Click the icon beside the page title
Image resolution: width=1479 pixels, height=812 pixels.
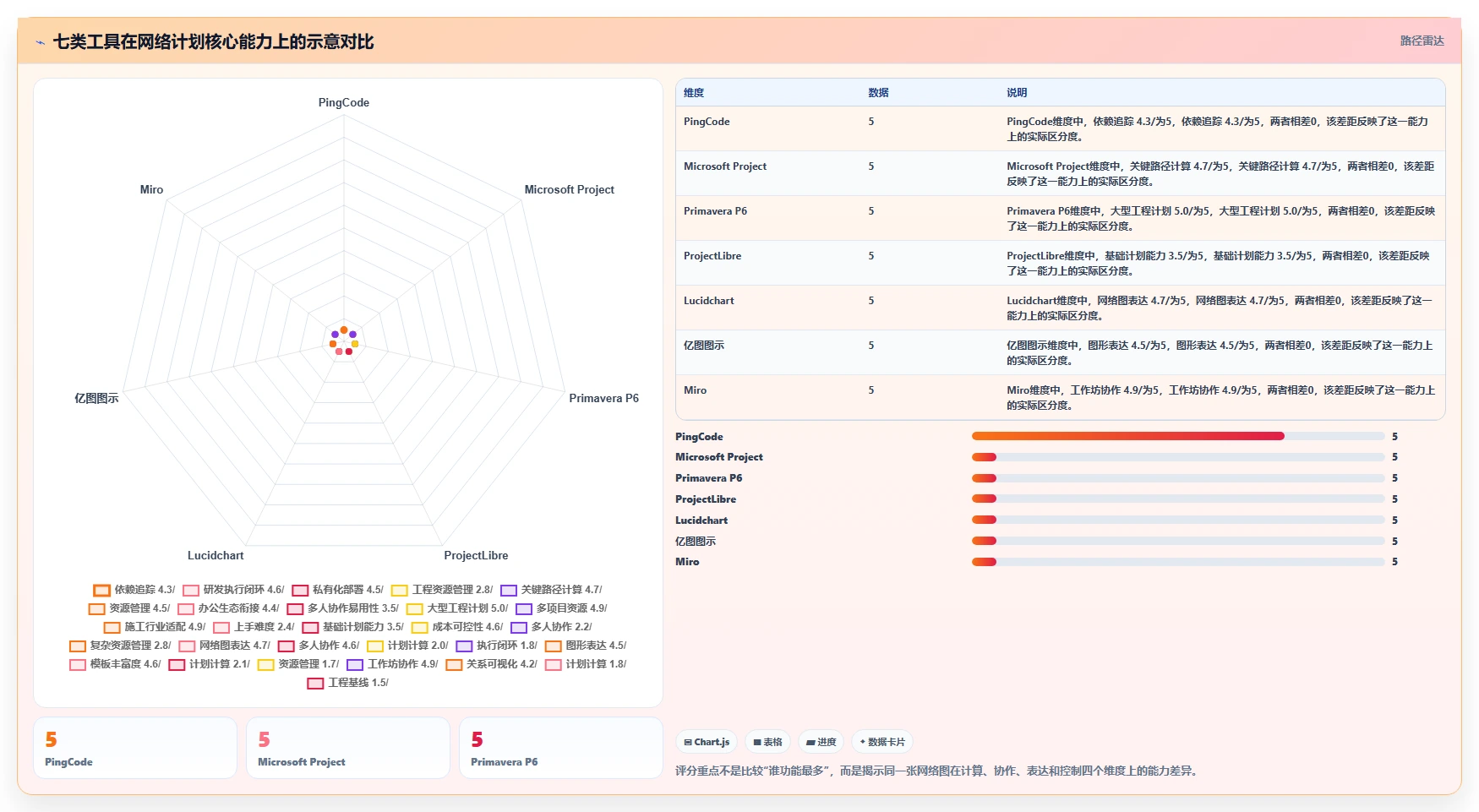tap(40, 42)
